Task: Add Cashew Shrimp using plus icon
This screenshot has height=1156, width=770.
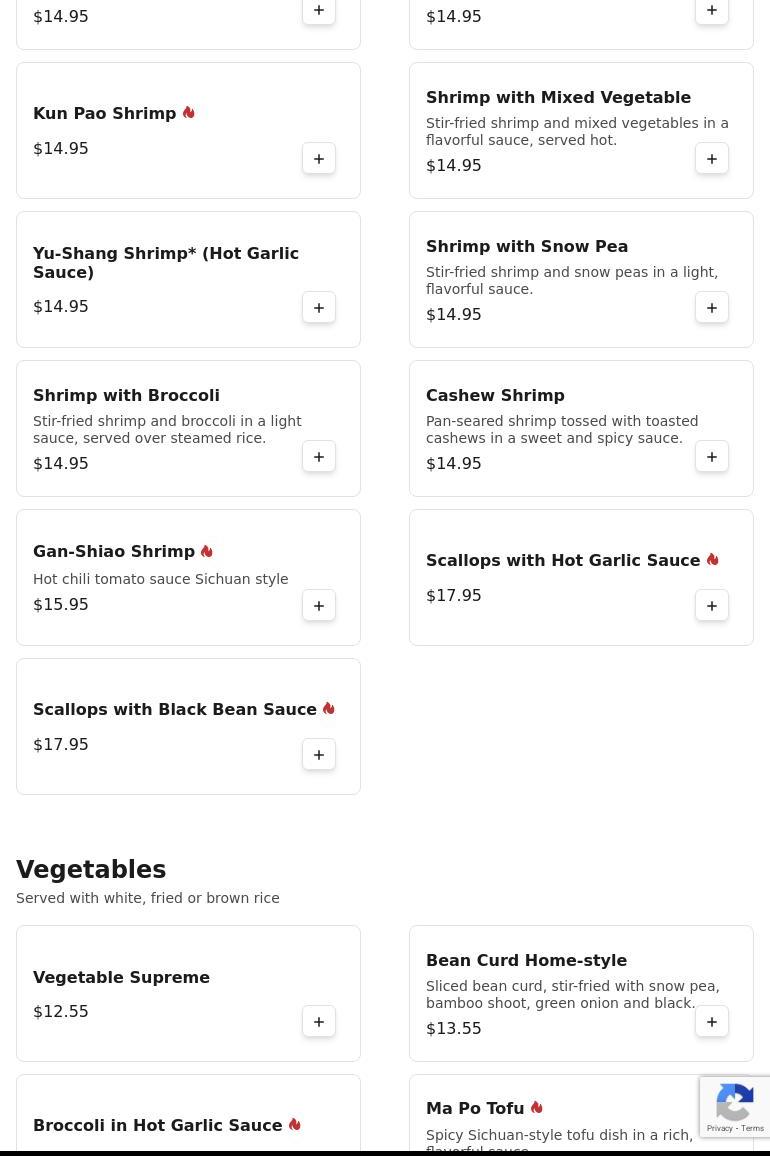Action: pyautogui.click(x=712, y=456)
